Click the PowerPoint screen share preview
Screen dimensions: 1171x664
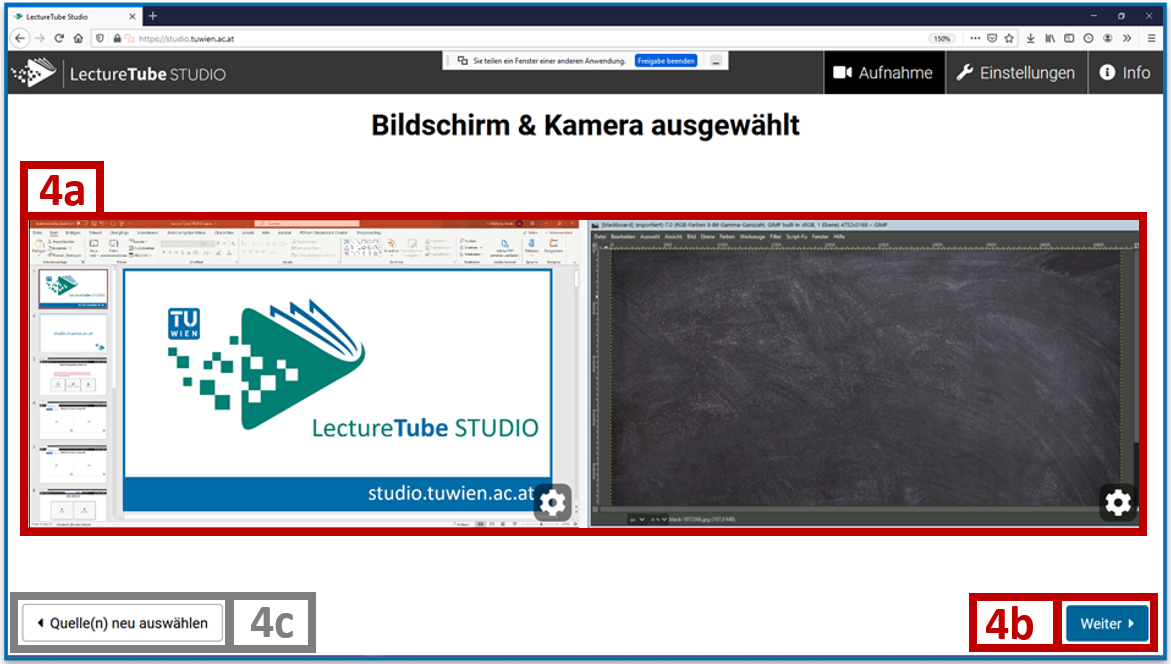click(x=304, y=373)
